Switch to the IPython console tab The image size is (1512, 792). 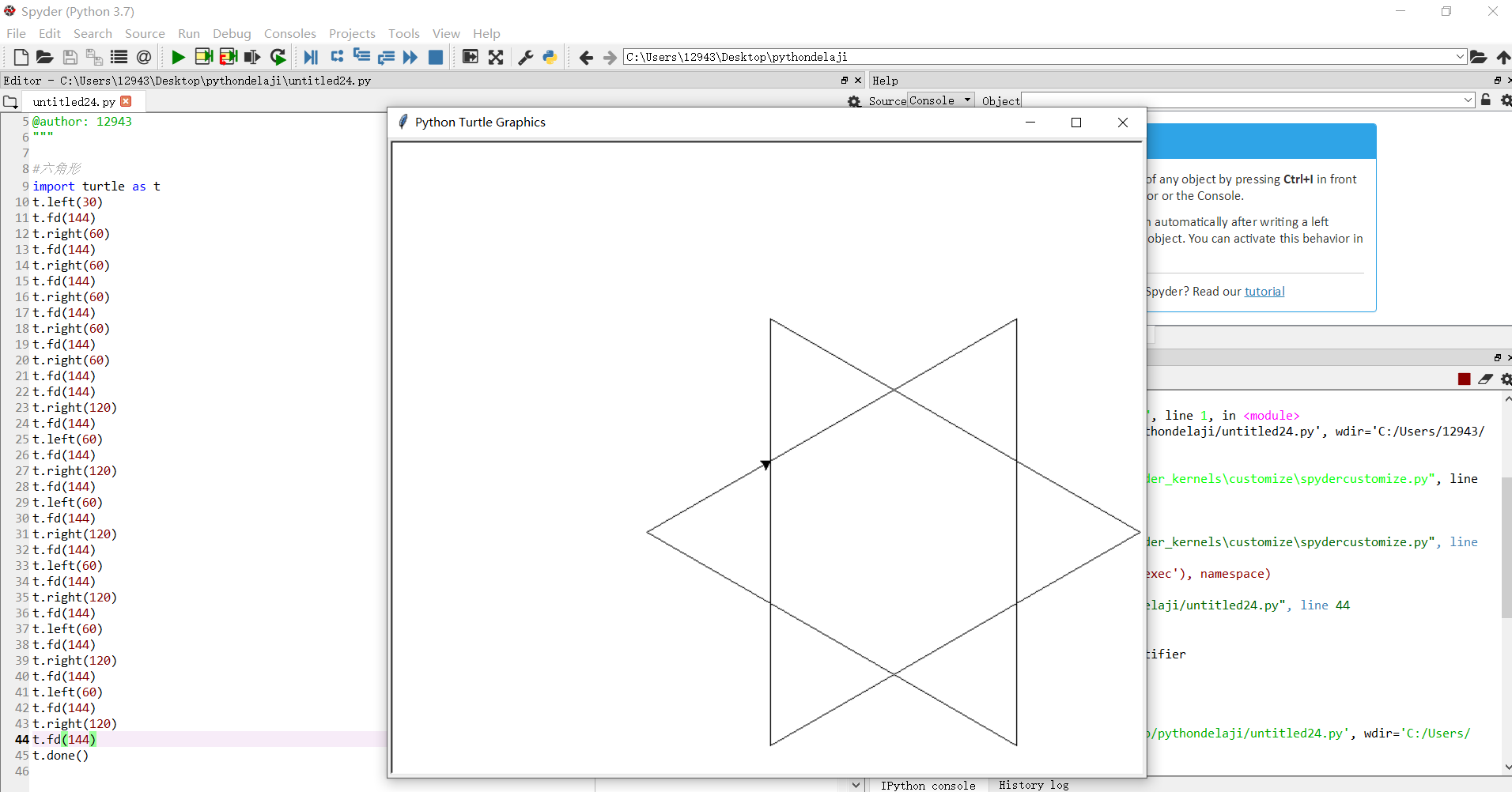[928, 785]
